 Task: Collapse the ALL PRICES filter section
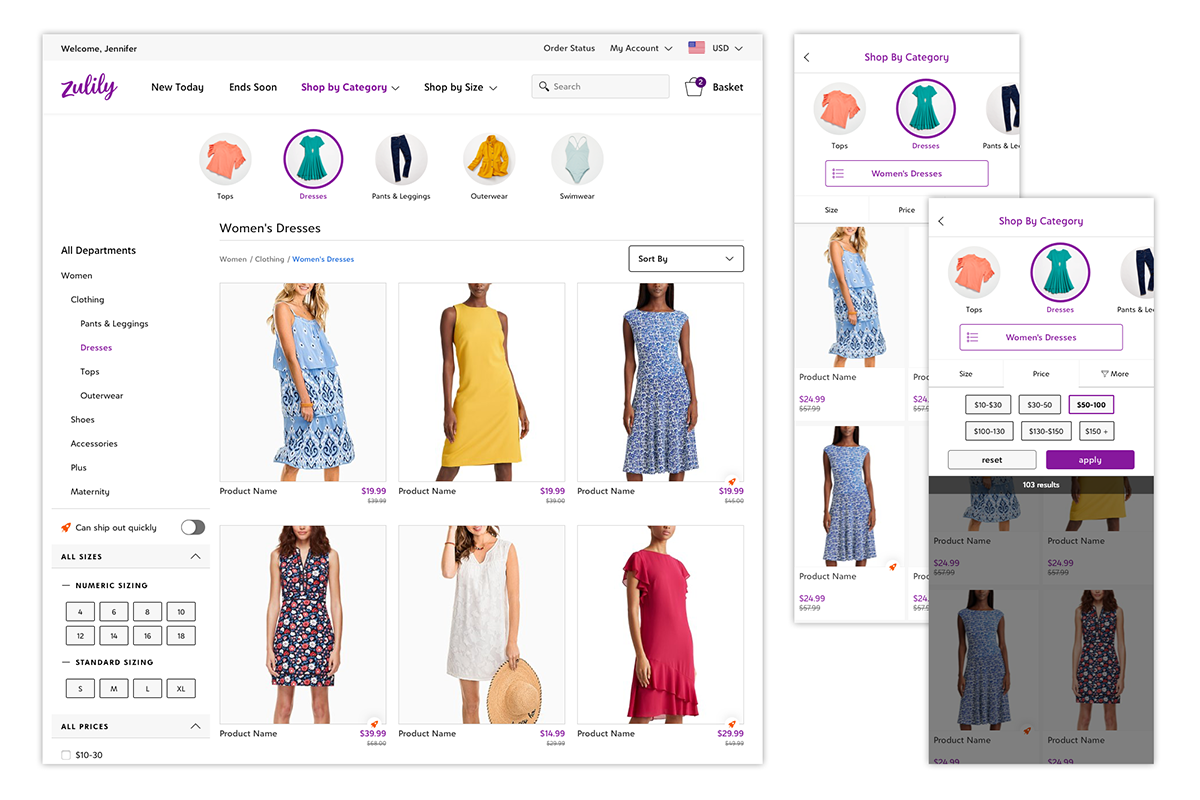click(x=195, y=727)
